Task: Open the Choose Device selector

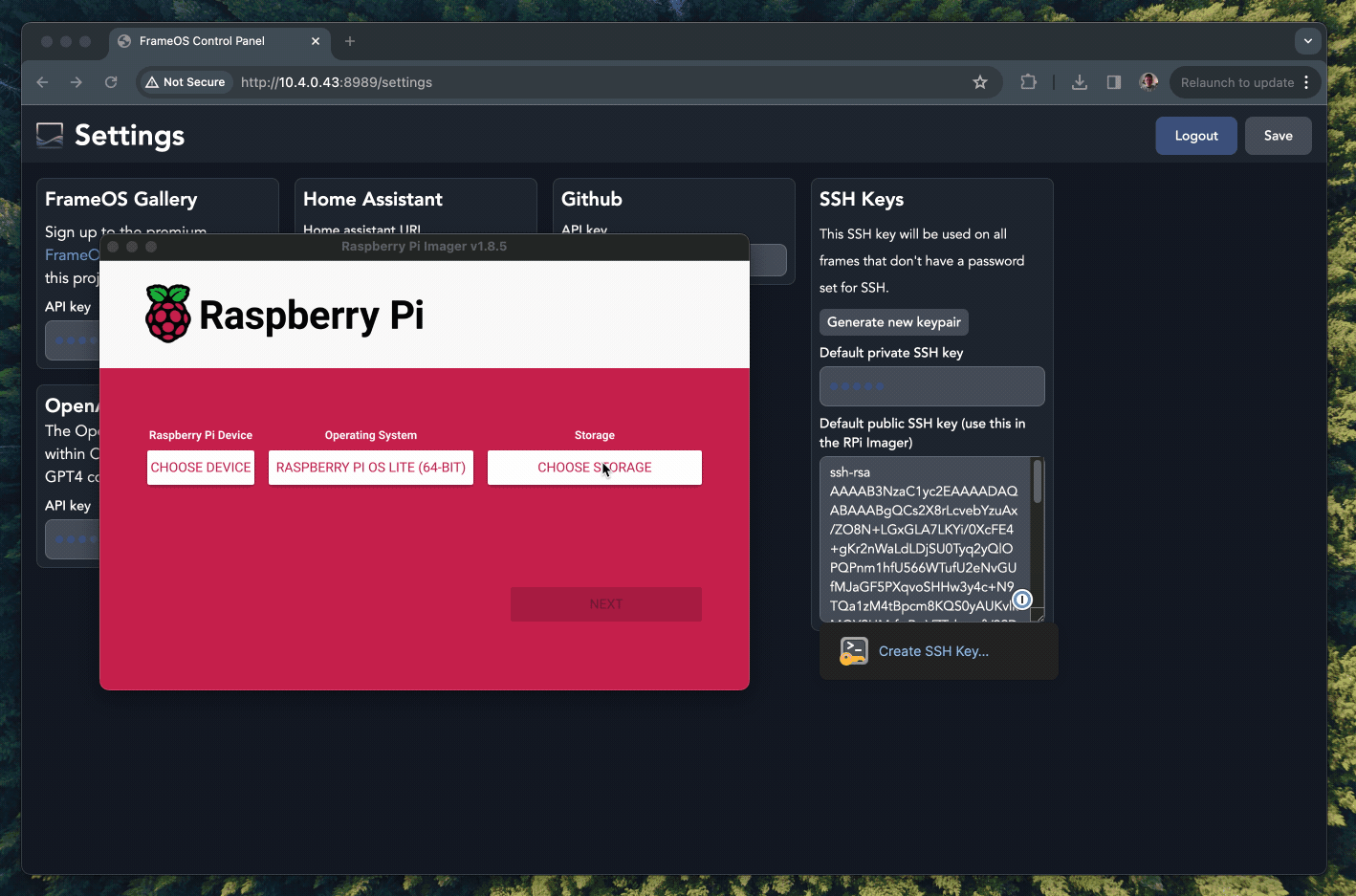Action: [201, 468]
